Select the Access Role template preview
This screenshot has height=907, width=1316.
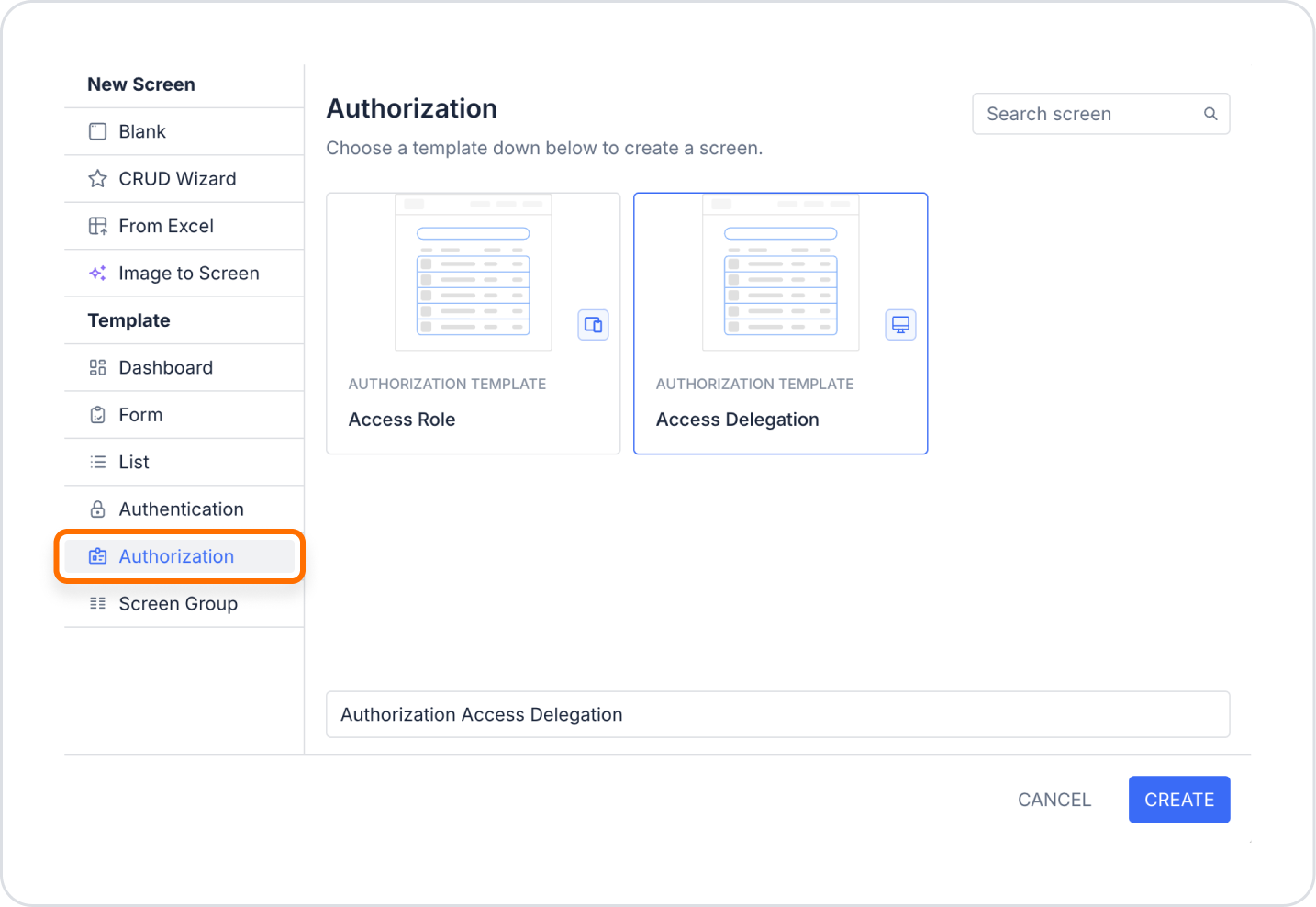click(x=474, y=272)
